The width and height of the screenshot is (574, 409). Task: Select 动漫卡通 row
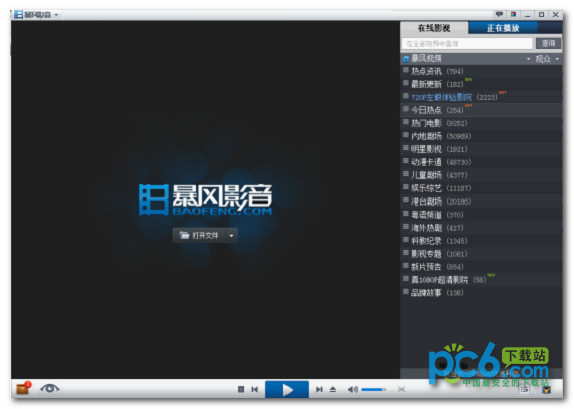click(481, 162)
